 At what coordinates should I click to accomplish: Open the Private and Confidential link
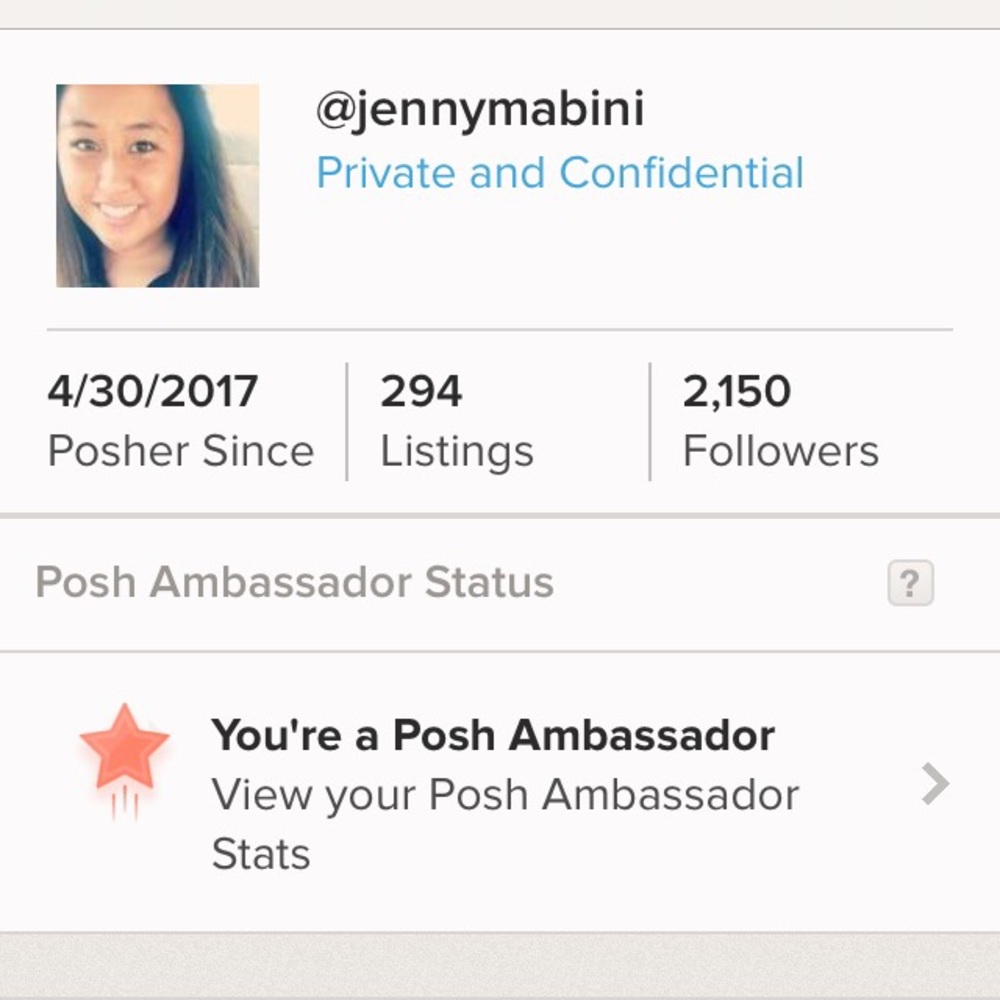tap(560, 172)
